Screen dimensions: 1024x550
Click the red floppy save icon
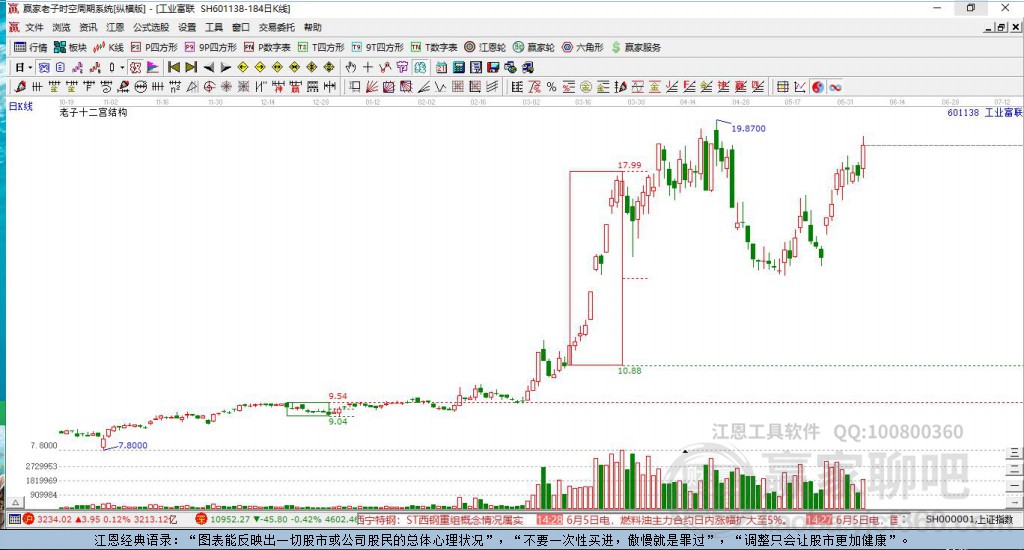coord(493,67)
